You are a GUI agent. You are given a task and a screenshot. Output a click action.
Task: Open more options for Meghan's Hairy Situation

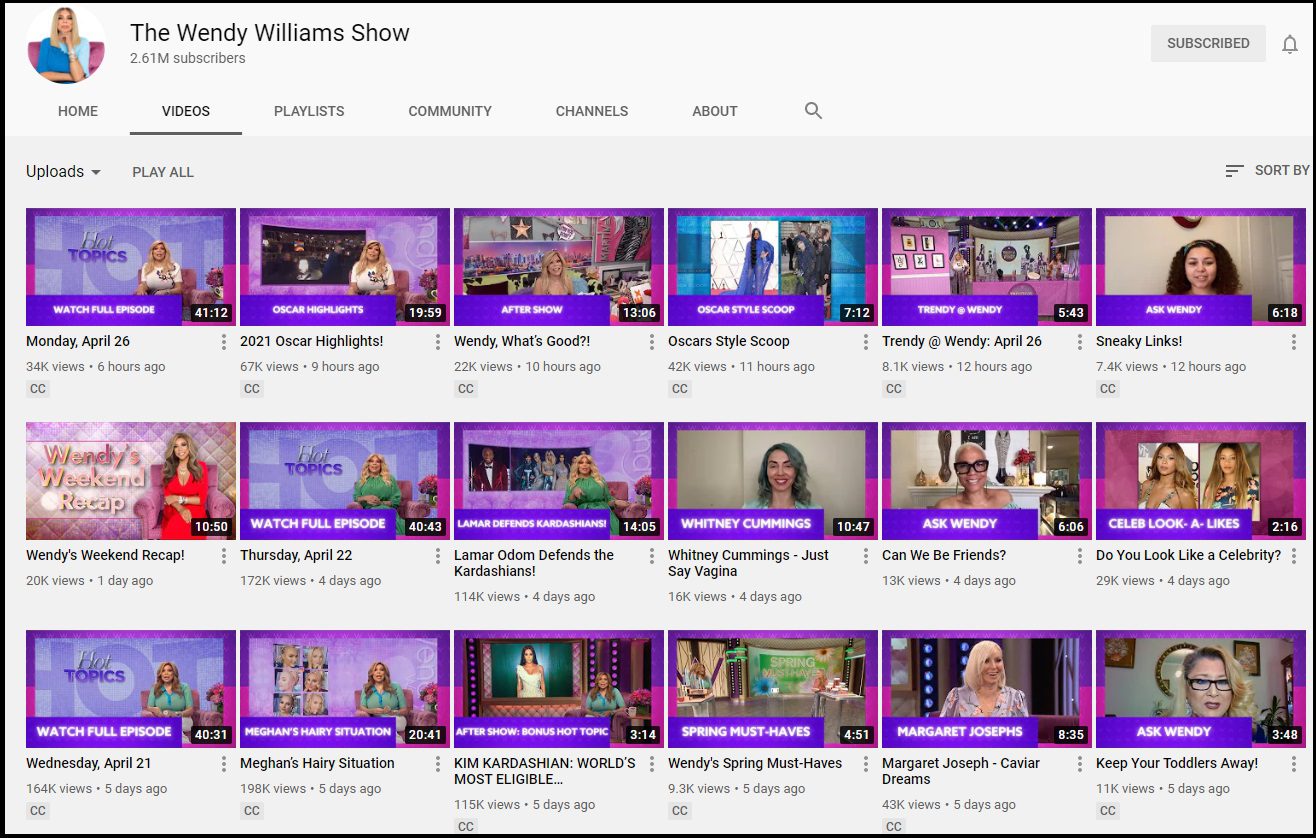pos(437,764)
